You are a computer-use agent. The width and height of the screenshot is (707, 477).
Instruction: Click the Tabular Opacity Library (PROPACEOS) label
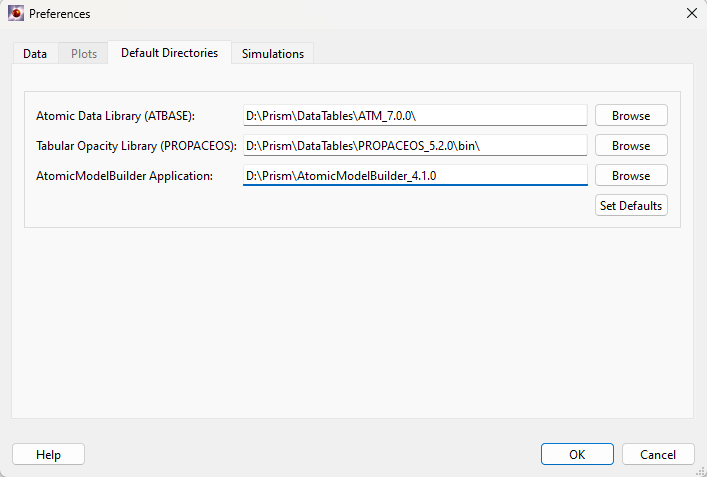click(136, 146)
